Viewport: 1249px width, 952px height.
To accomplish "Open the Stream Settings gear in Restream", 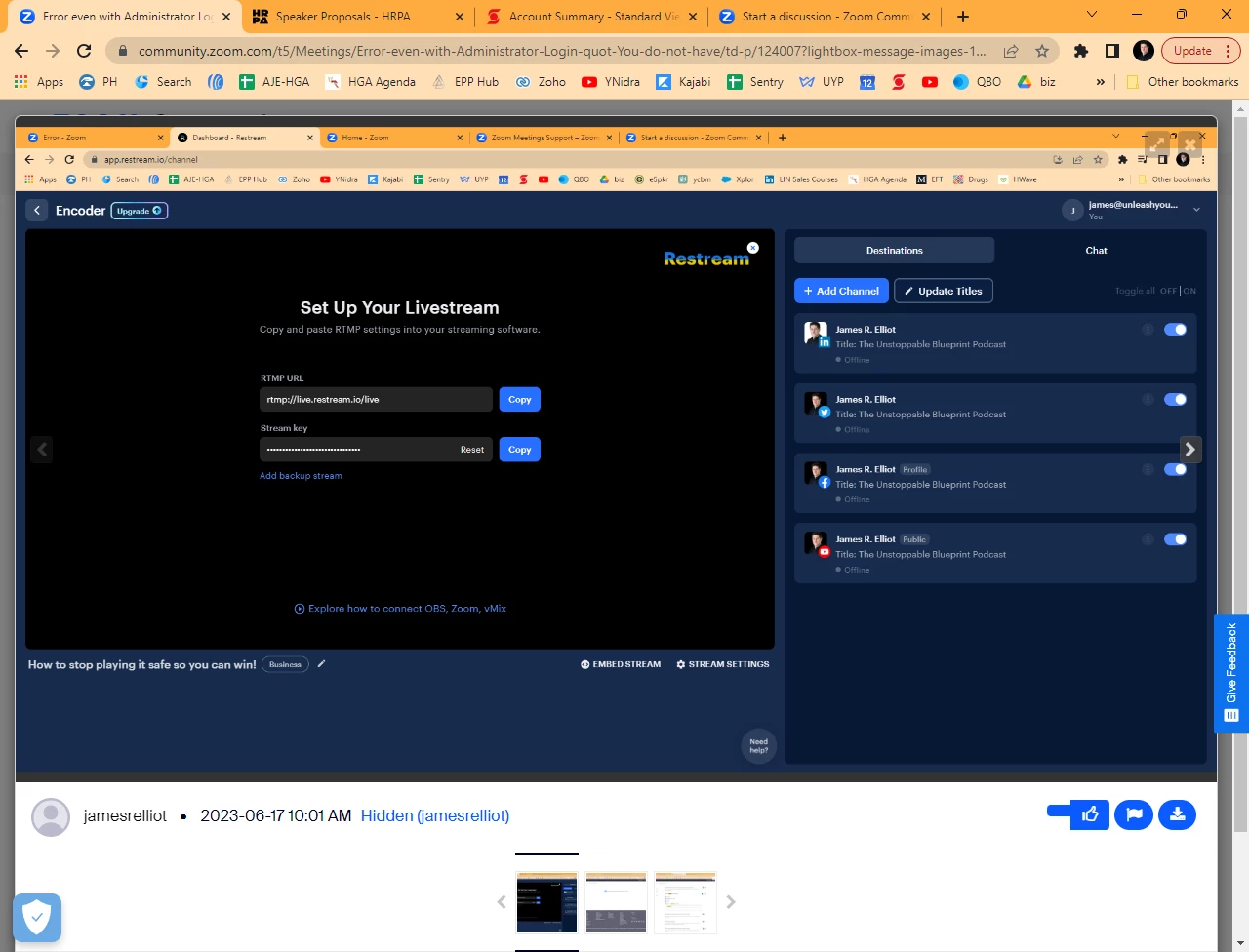I will (x=723, y=664).
